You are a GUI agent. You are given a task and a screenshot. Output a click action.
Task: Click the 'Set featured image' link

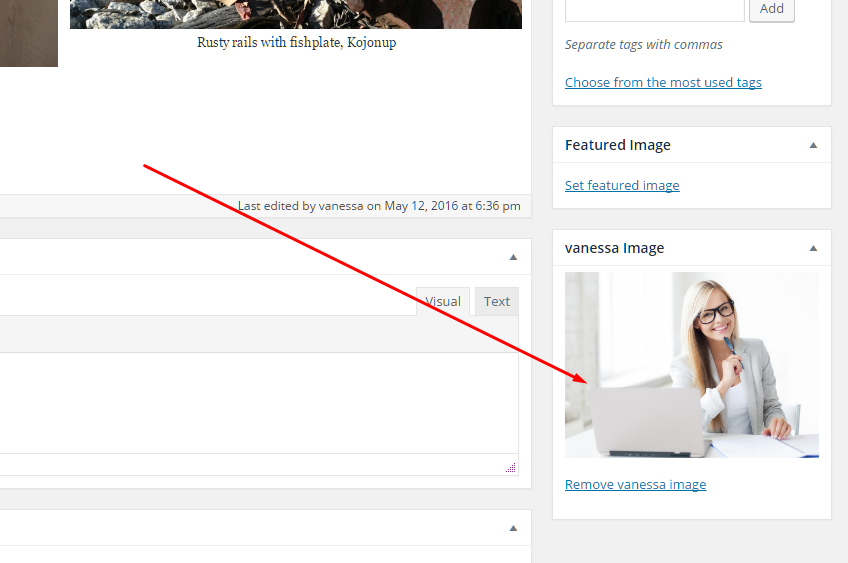(x=622, y=185)
